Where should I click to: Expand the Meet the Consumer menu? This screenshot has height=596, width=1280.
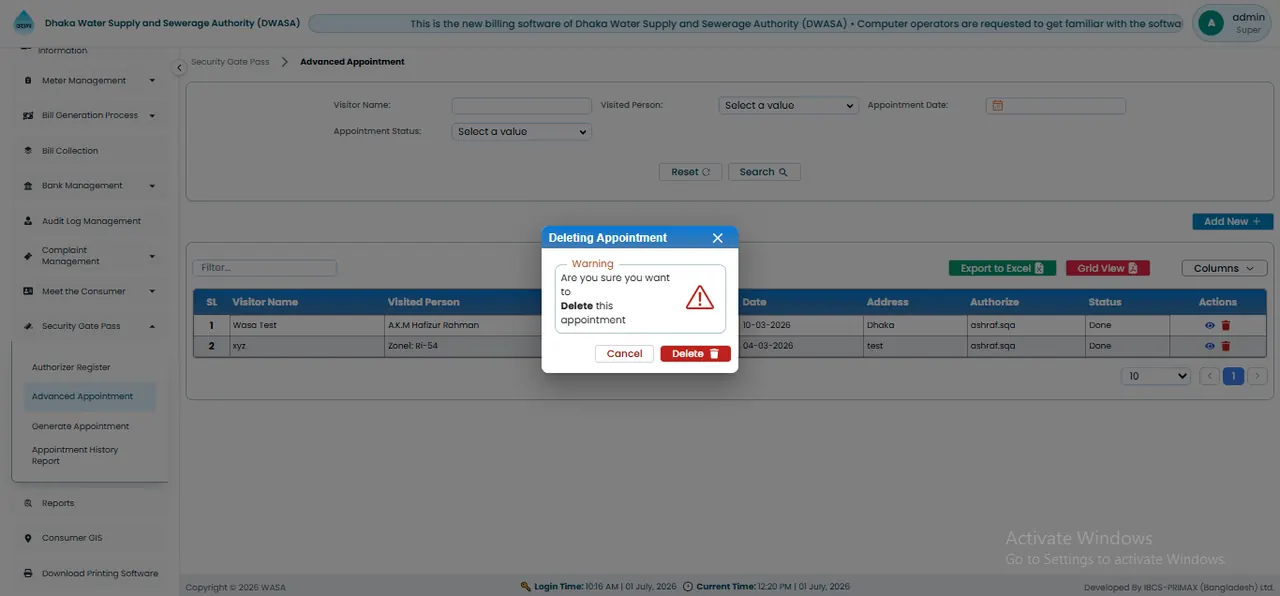point(91,292)
